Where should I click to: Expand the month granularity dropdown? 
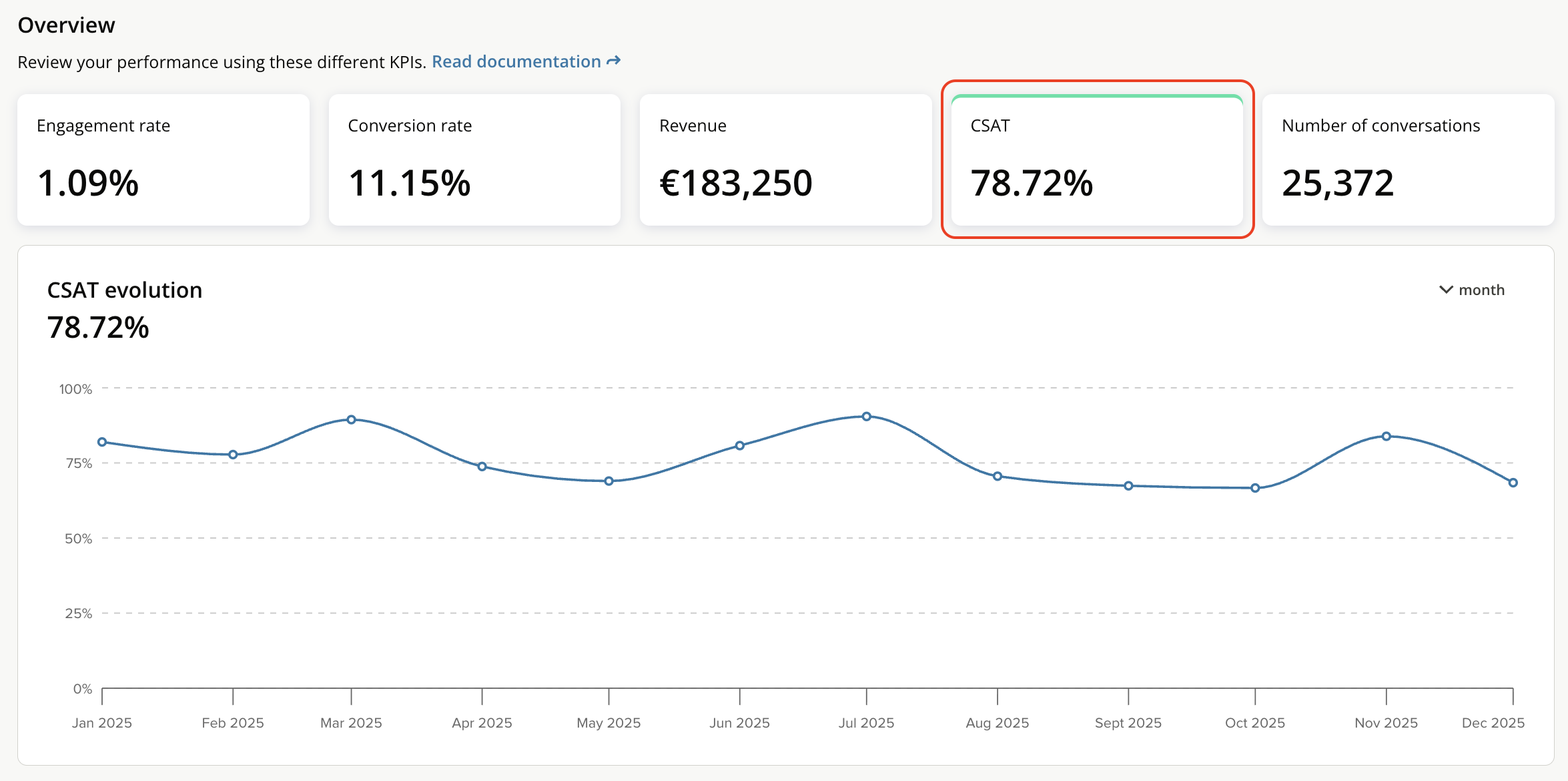point(1481,290)
